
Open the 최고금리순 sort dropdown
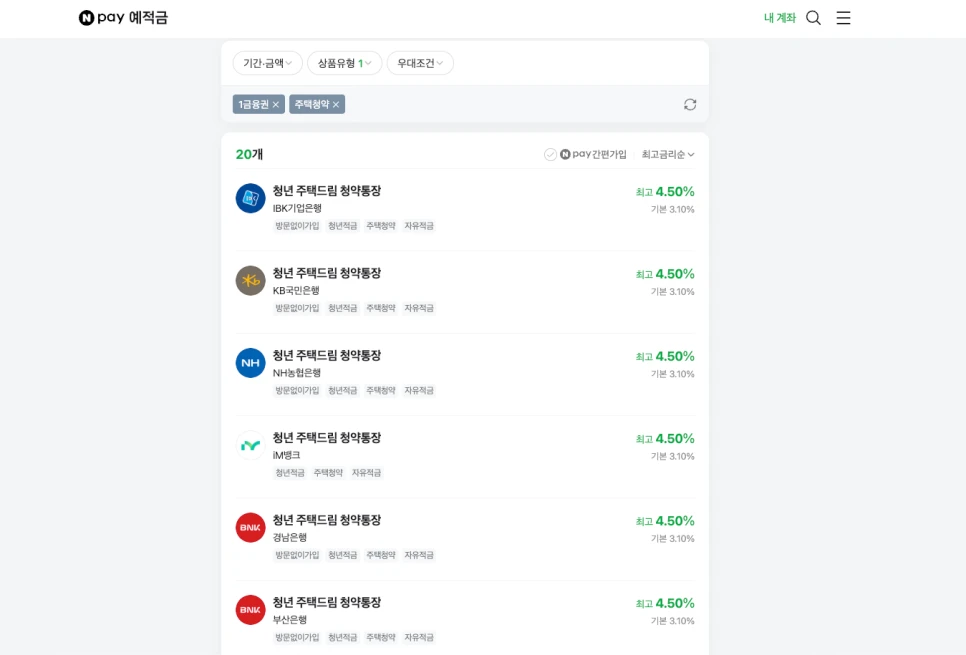pos(668,154)
